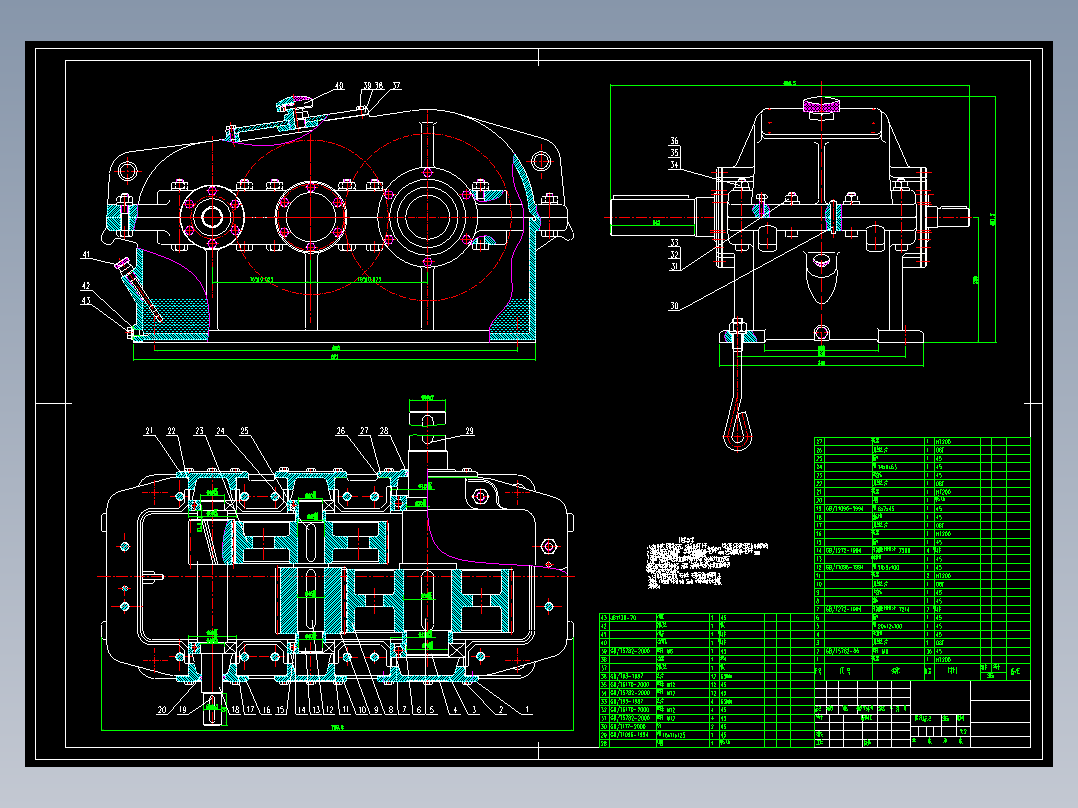Screen dimensions: 1078x808
Task: Pick callout number 37 in the front view
Action: coord(397,86)
